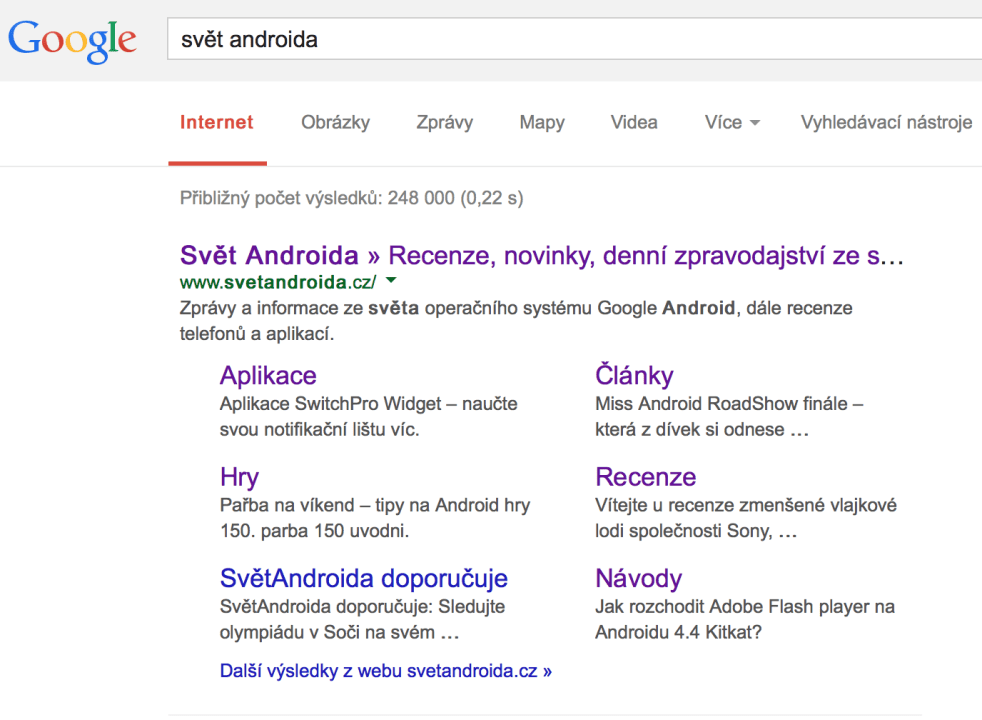Click the Google logo
The width and height of the screenshot is (982, 720).
pyautogui.click(x=72, y=40)
